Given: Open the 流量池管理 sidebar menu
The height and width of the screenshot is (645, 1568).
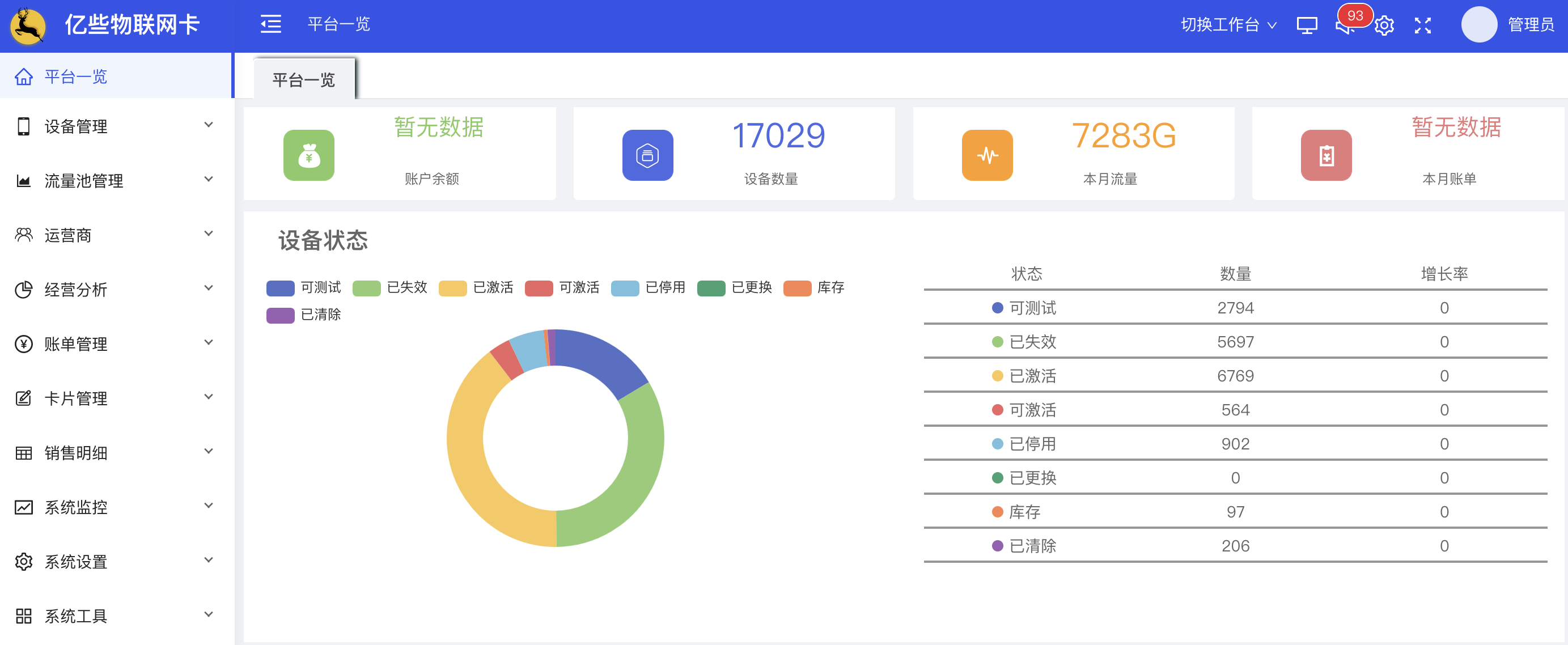Looking at the screenshot, I should click(x=116, y=181).
